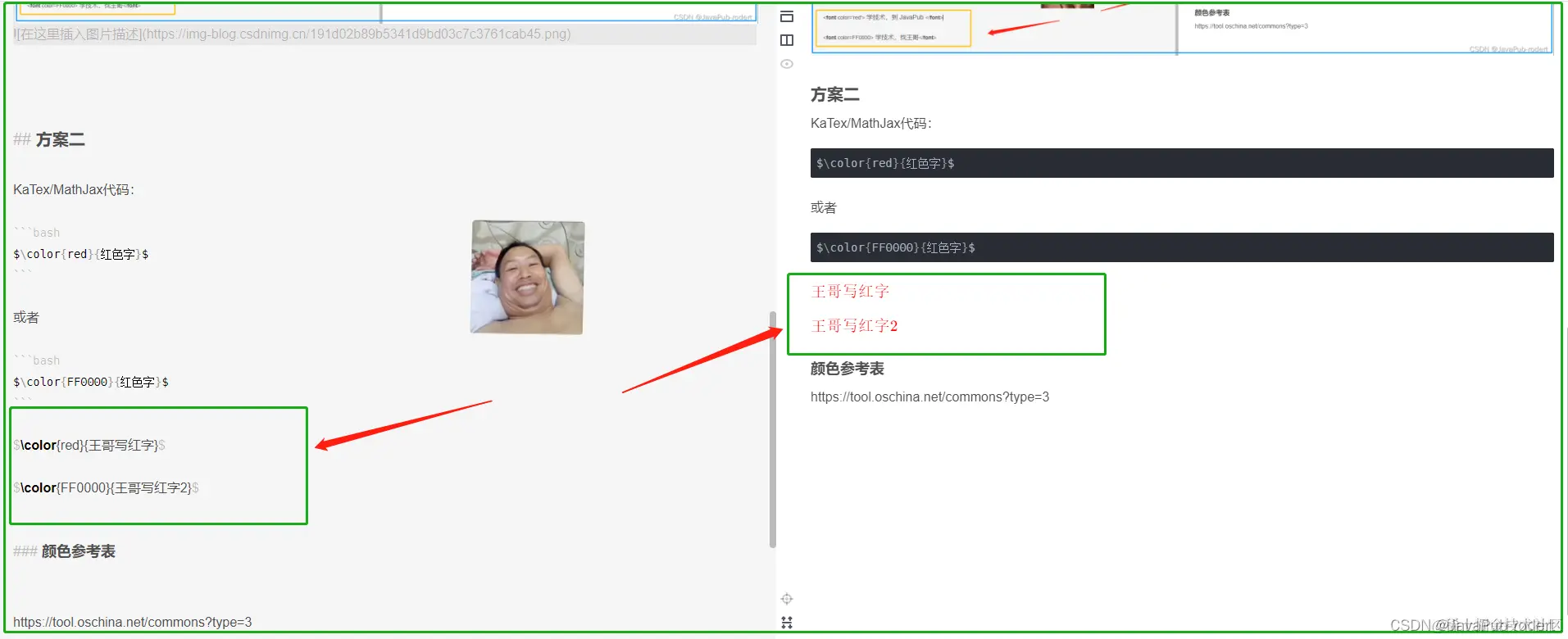
Task: Click '或者' in the preview
Action: click(x=824, y=208)
